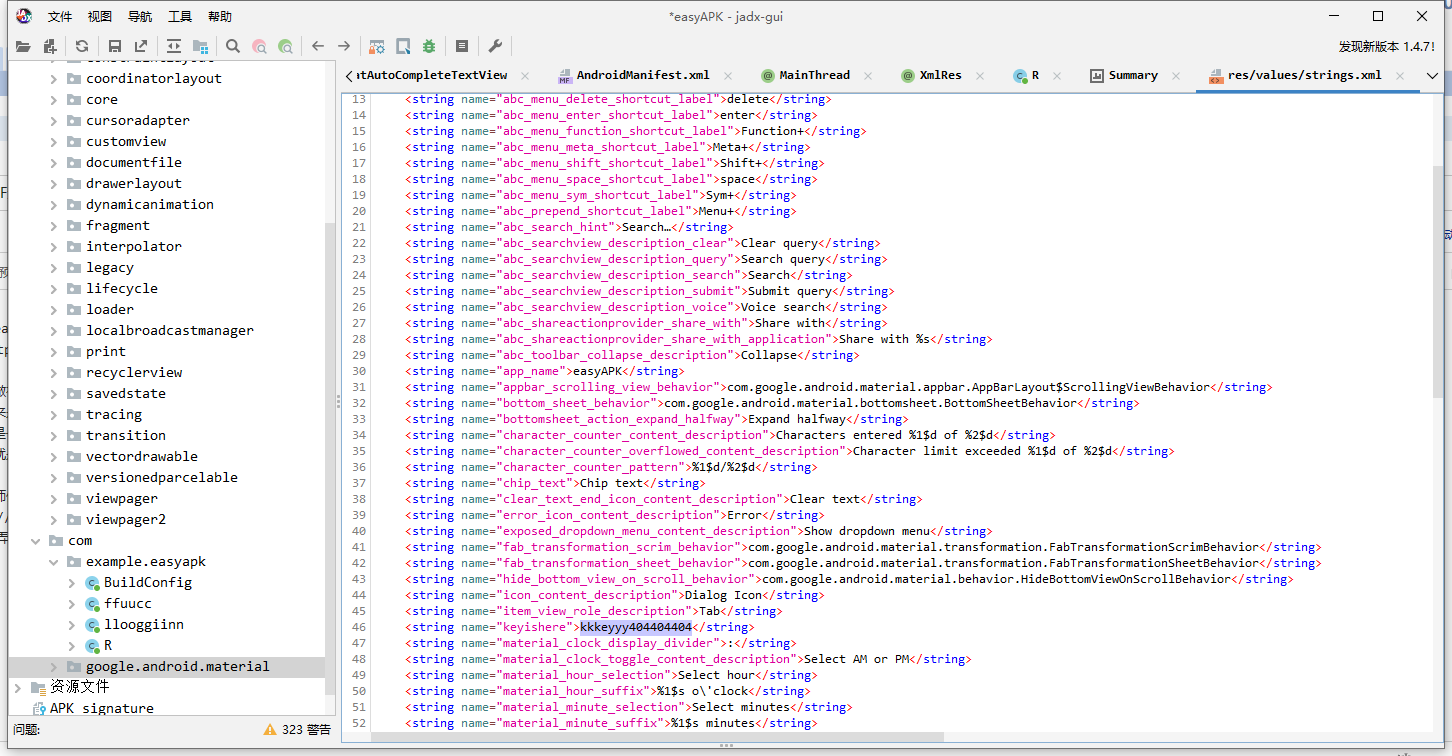The width and height of the screenshot is (1452, 756).
Task: Click the open file folder icon
Action: (23, 46)
